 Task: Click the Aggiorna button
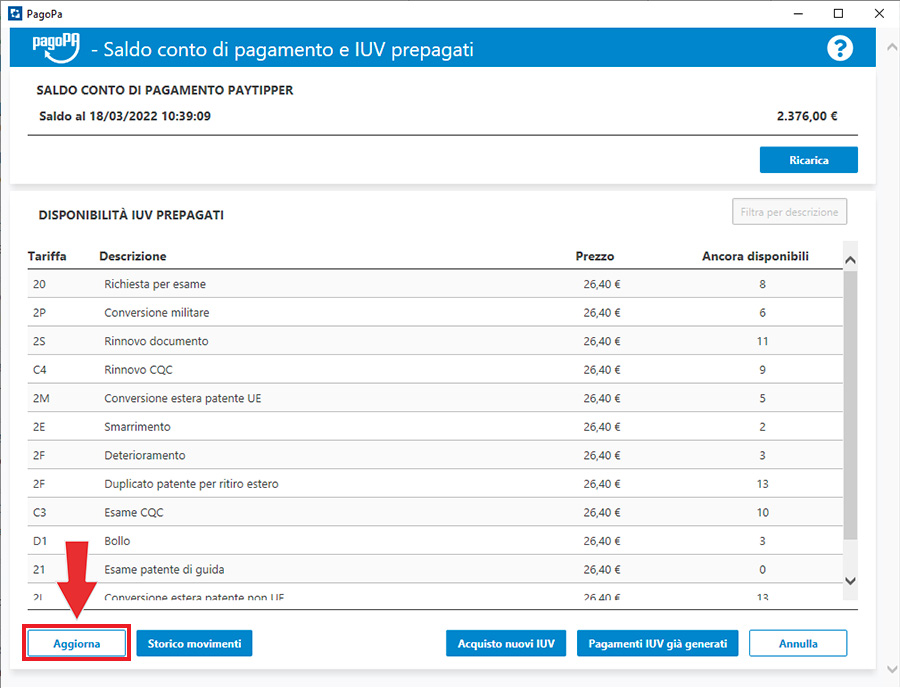77,643
